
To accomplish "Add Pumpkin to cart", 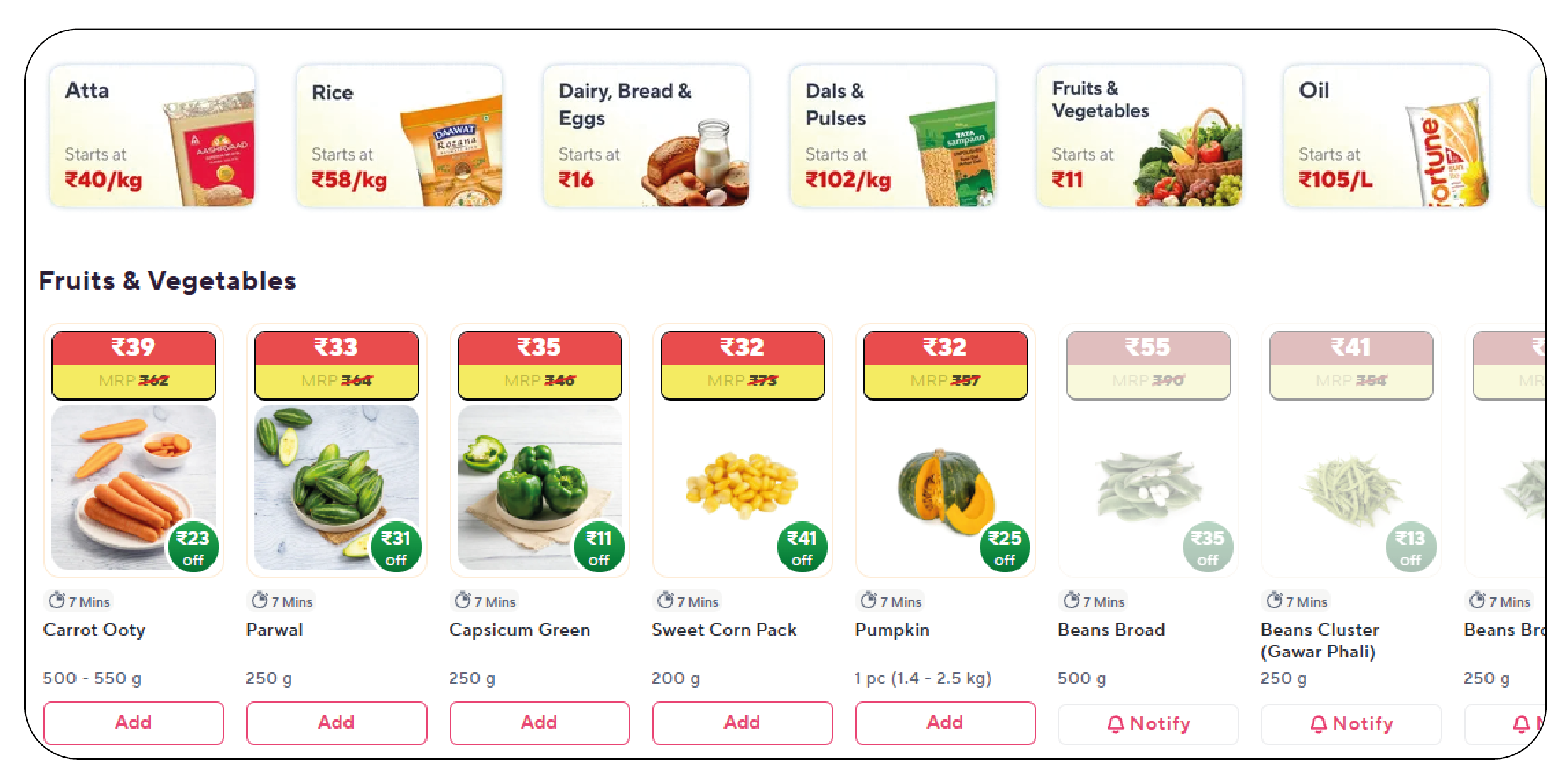I will [945, 722].
